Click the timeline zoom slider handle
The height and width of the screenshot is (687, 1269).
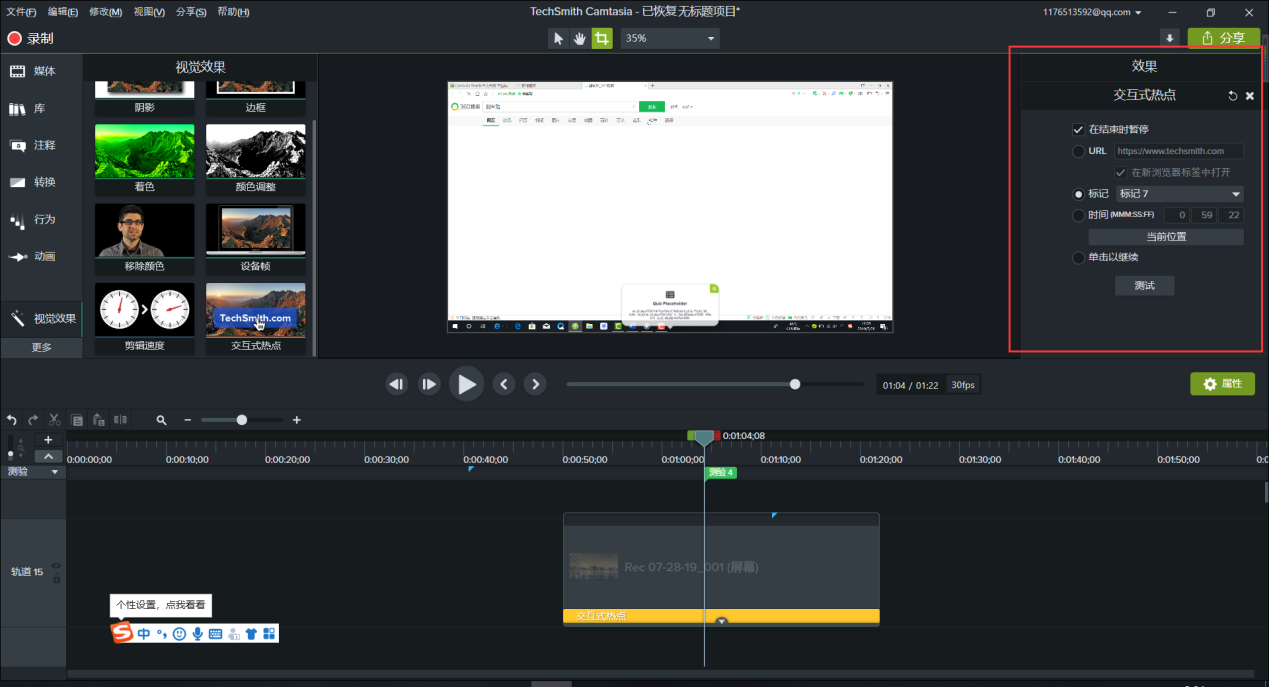click(x=241, y=420)
